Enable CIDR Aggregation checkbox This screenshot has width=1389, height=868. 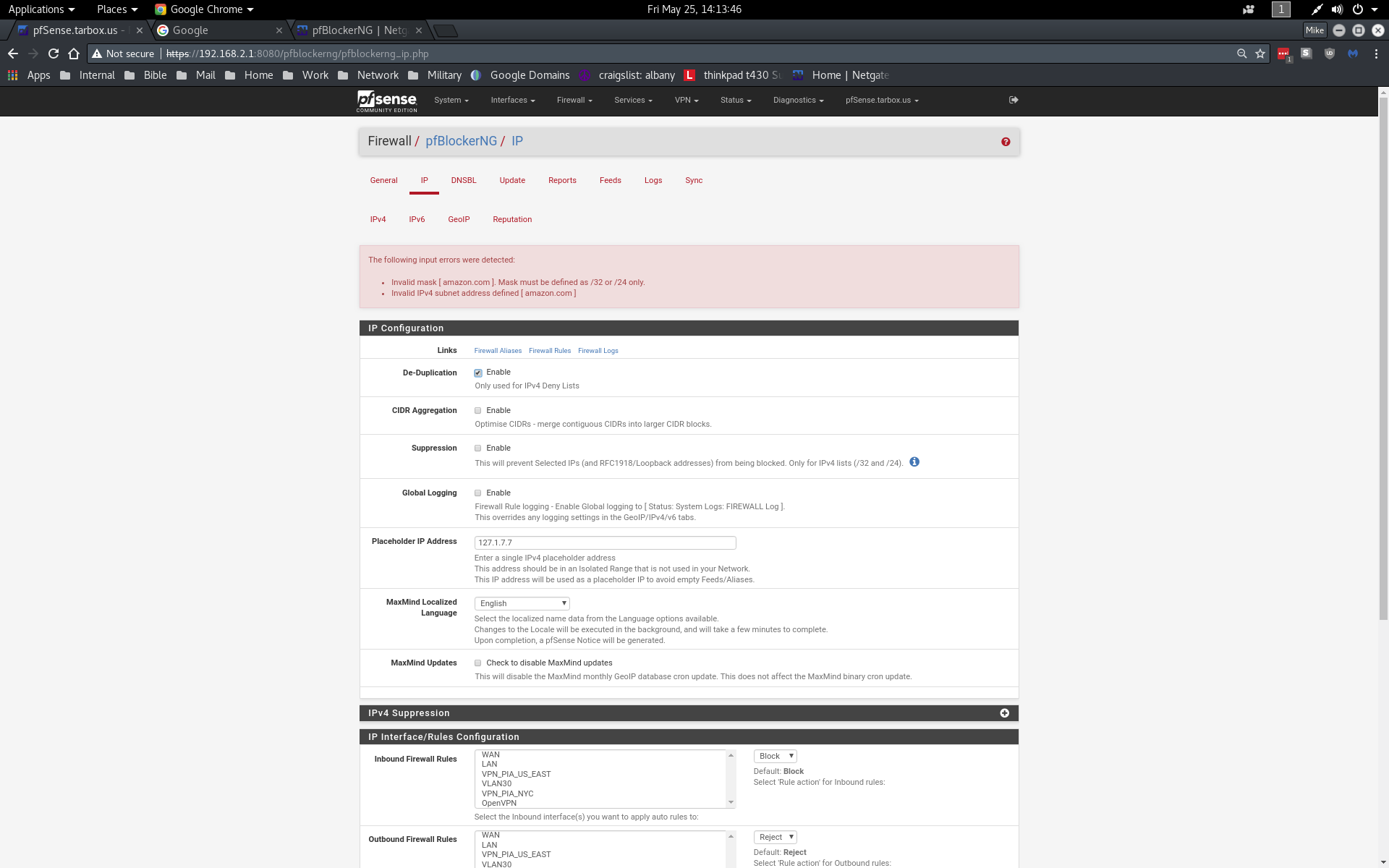coord(478,411)
